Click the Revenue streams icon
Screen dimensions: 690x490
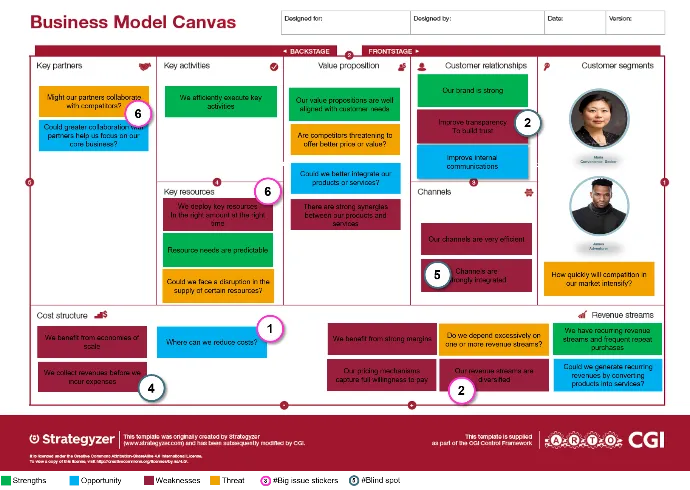pos(582,315)
